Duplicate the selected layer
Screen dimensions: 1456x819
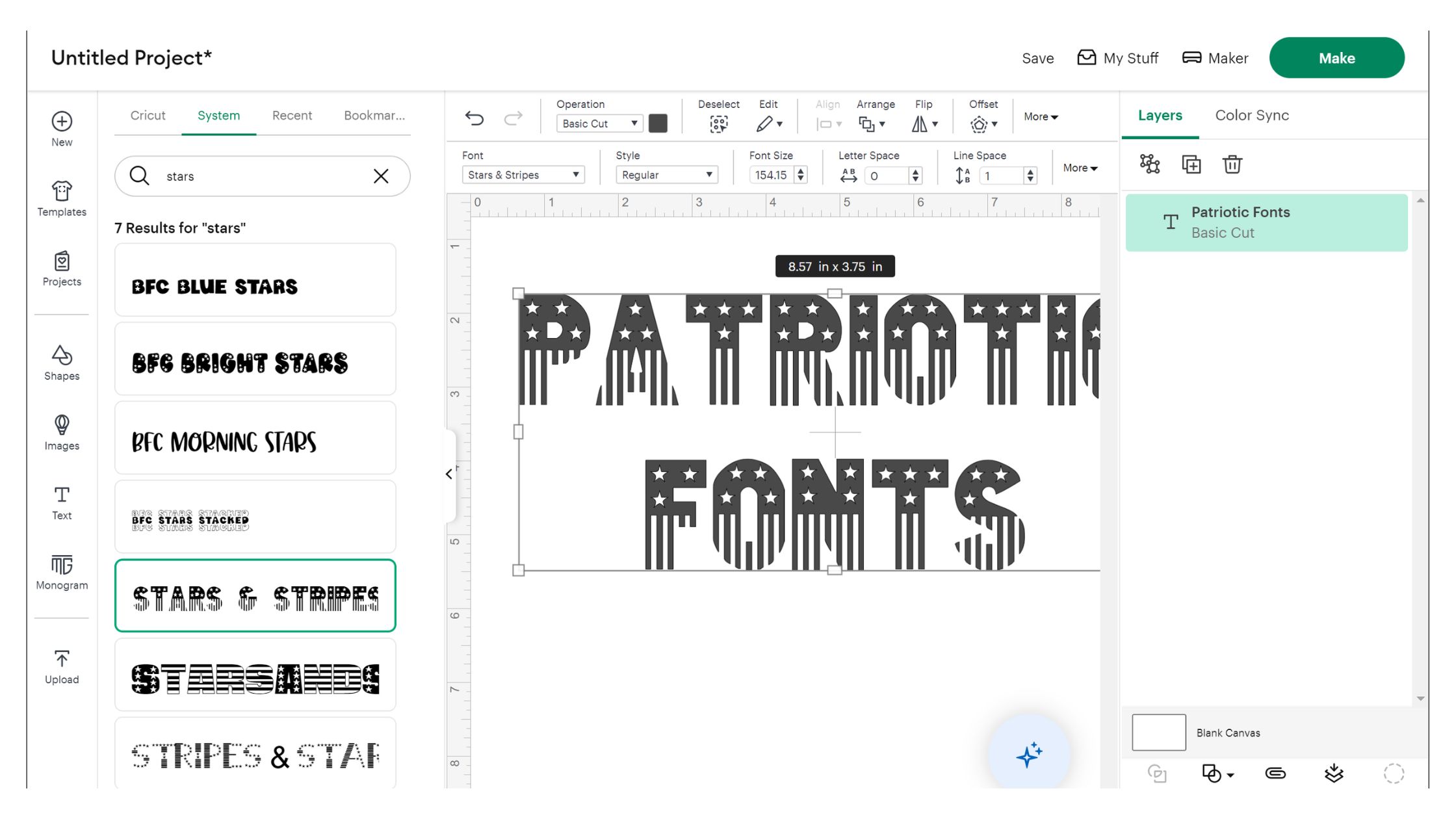point(1192,164)
